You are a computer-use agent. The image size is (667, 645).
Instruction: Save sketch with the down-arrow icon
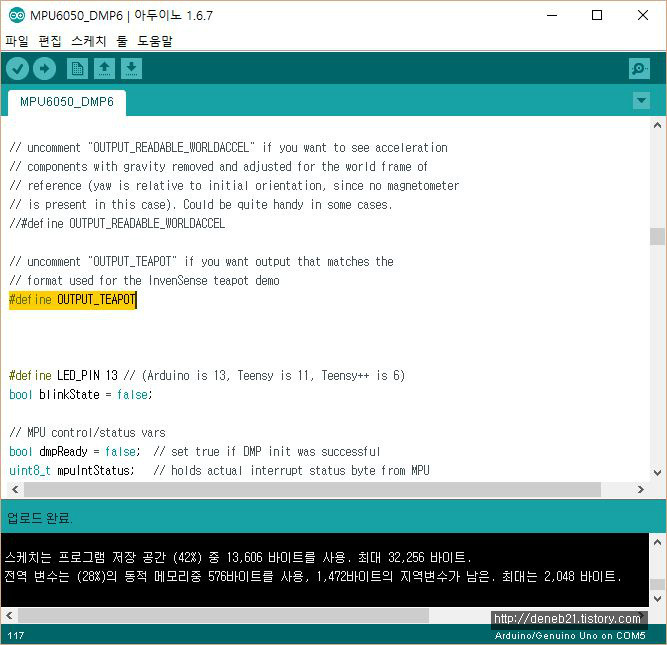tap(131, 68)
